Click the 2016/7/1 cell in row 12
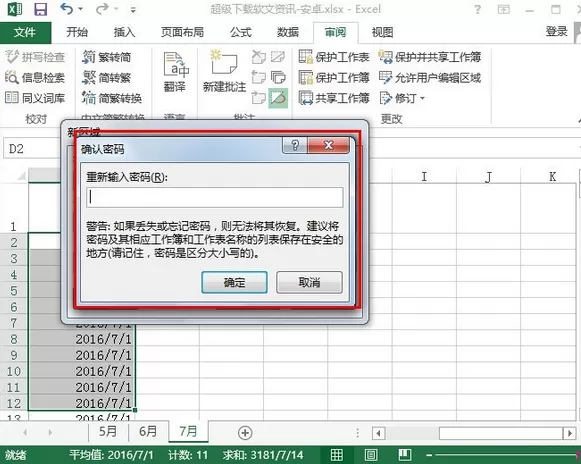Screen dimensions: 581x464 (x=82, y=403)
